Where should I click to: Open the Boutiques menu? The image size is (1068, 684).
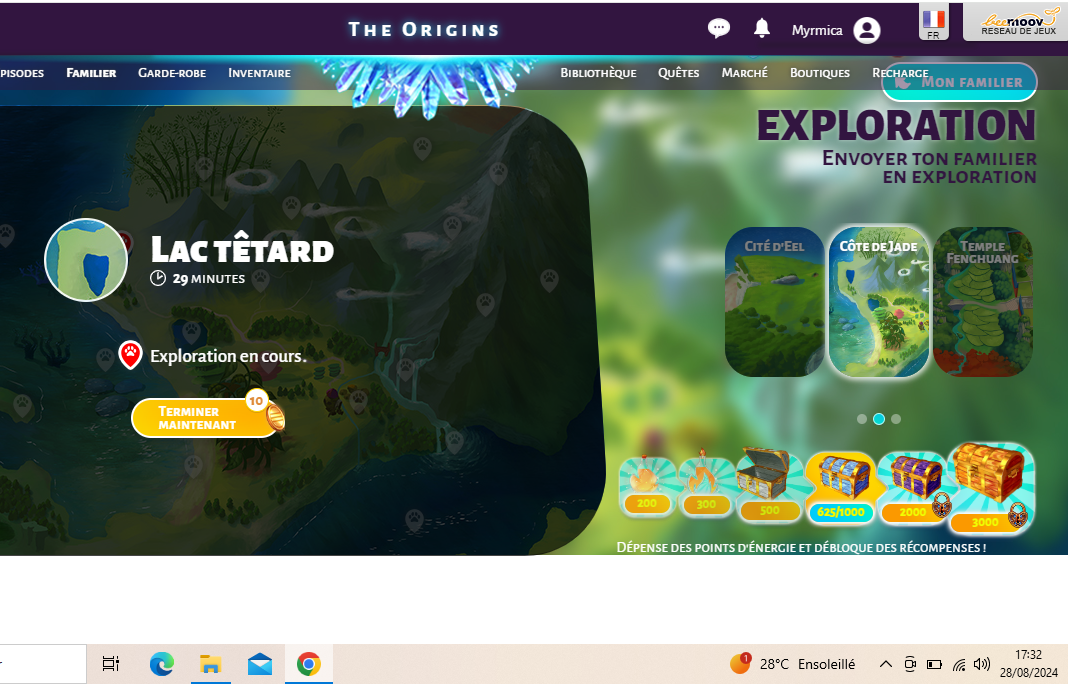click(819, 73)
